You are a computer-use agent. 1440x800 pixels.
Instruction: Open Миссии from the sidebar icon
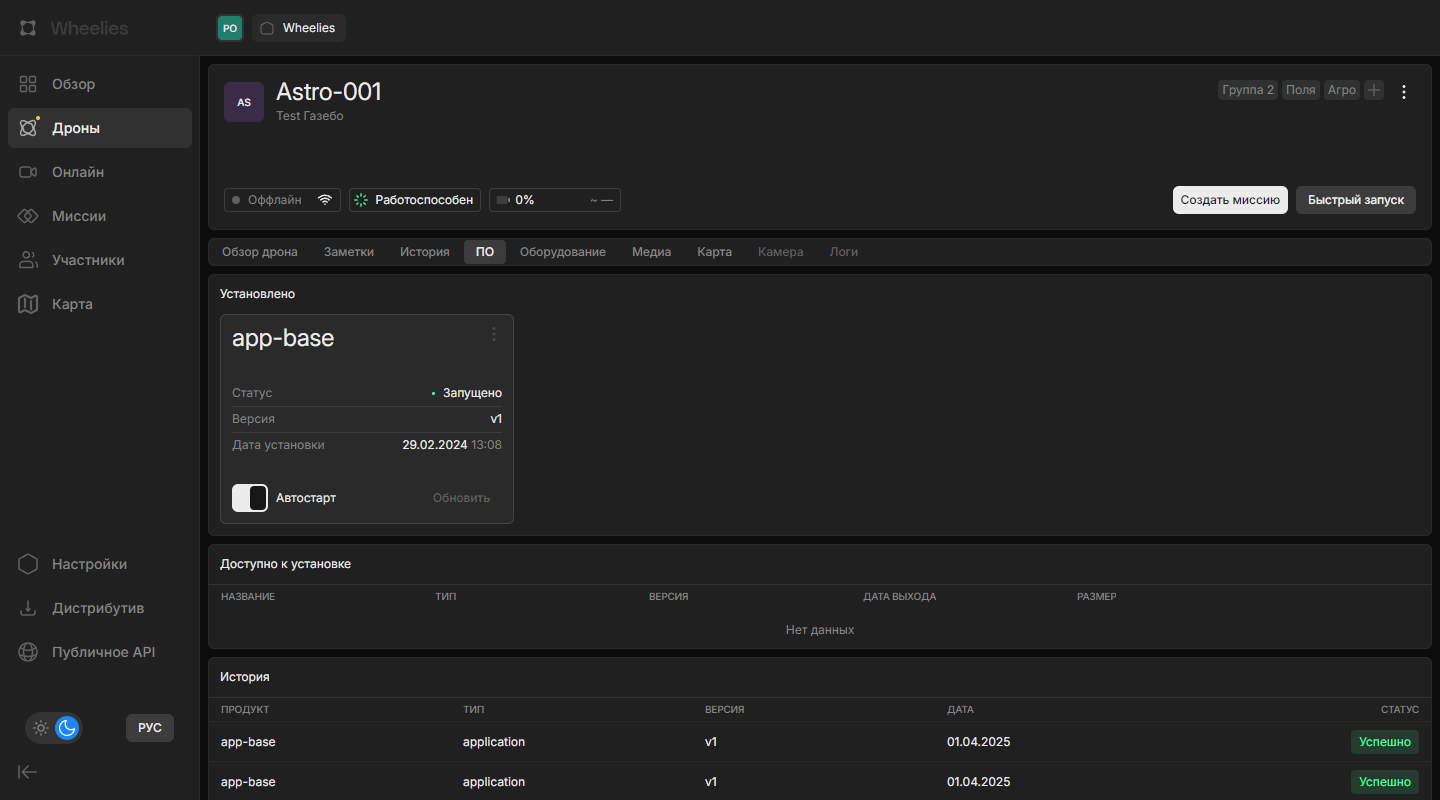[28, 216]
